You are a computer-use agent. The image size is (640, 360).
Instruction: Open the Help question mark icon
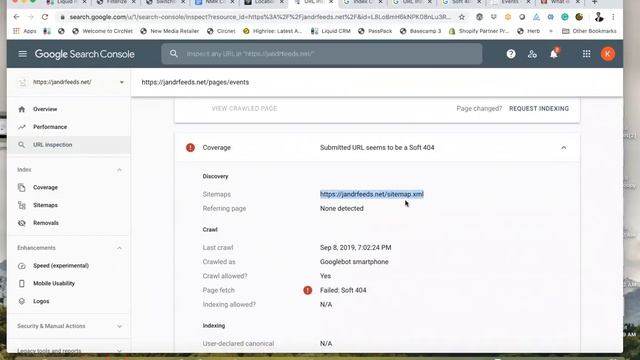tap(511, 54)
